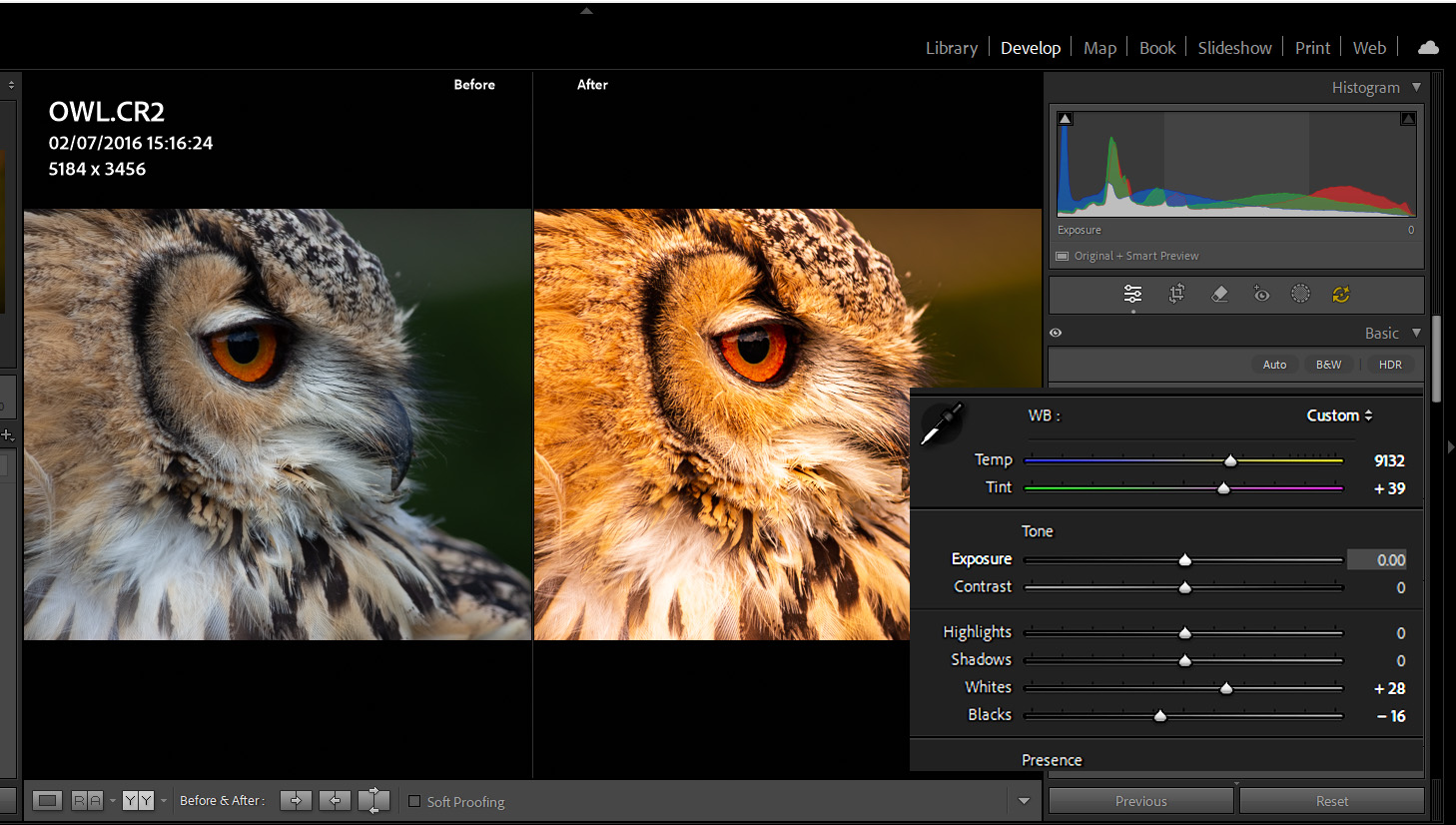1456x825 pixels.
Task: Click the Previous button
Action: pyautogui.click(x=1140, y=801)
